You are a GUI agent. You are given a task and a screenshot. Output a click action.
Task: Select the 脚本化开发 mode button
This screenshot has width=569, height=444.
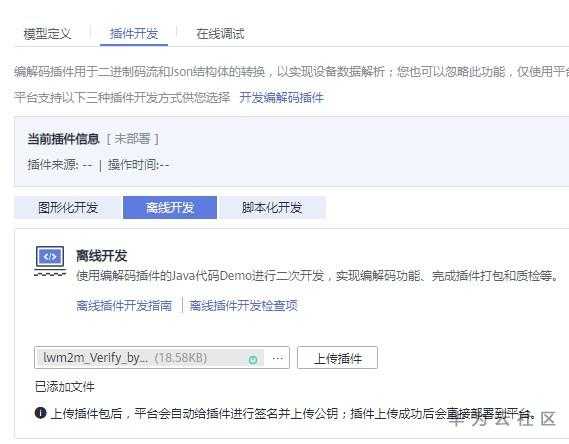[x=272, y=207]
